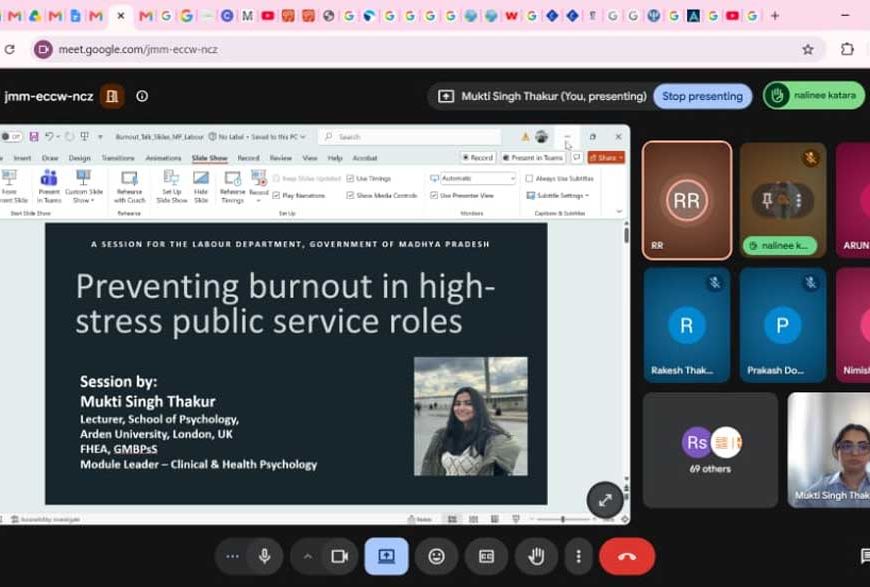Click Set Up Slide Show
This screenshot has height=587, width=870.
click(172, 186)
